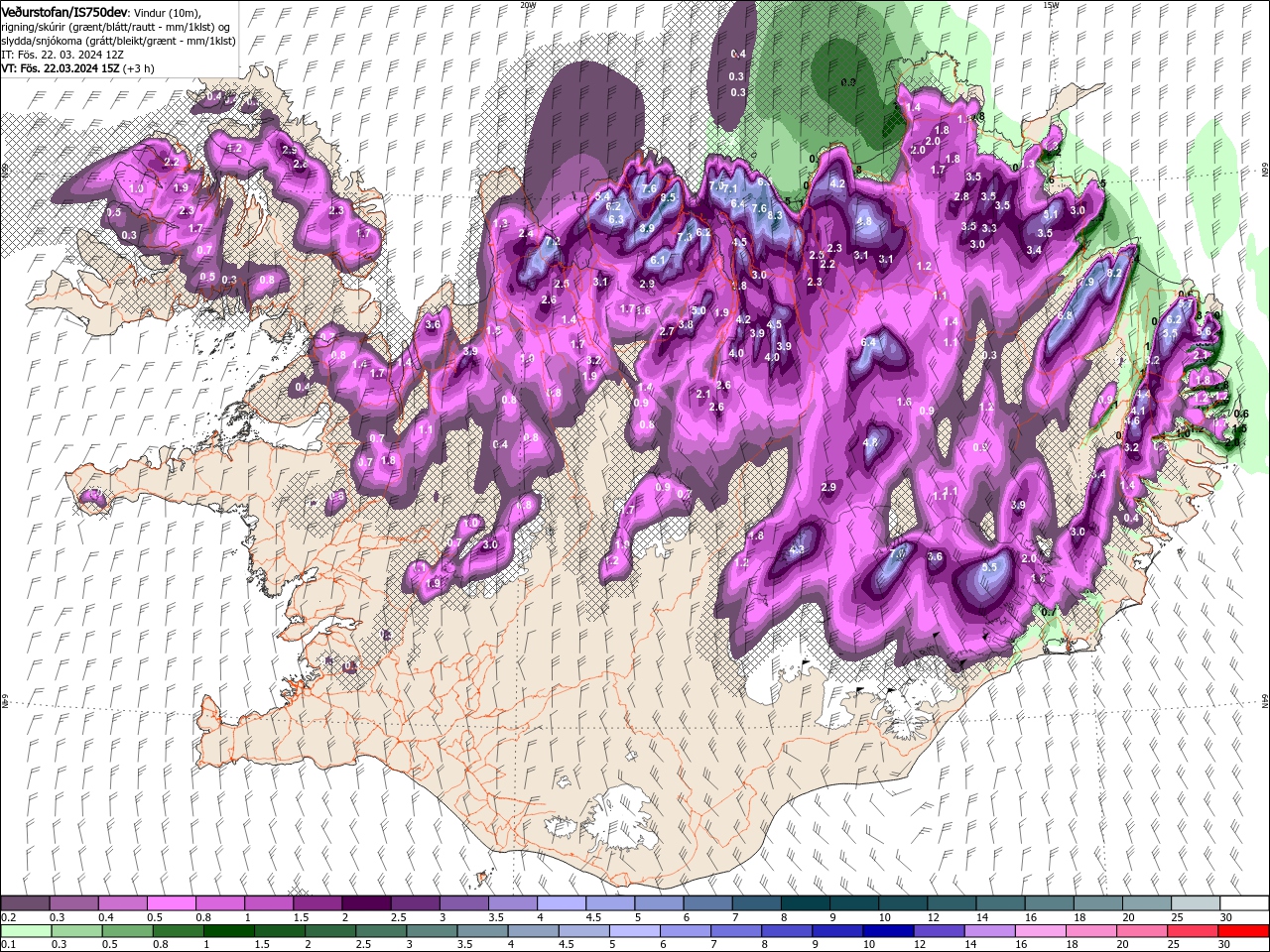The height and width of the screenshot is (952, 1270).
Task: Click the "15W" longitude label
Action: (x=1051, y=5)
